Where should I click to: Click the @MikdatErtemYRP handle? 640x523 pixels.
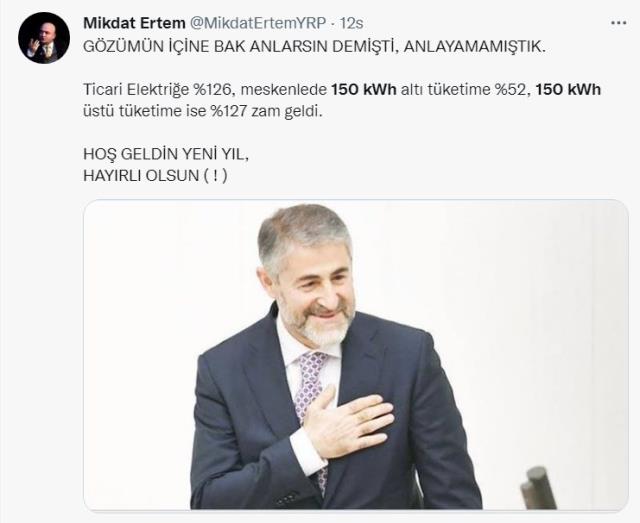tap(258, 23)
